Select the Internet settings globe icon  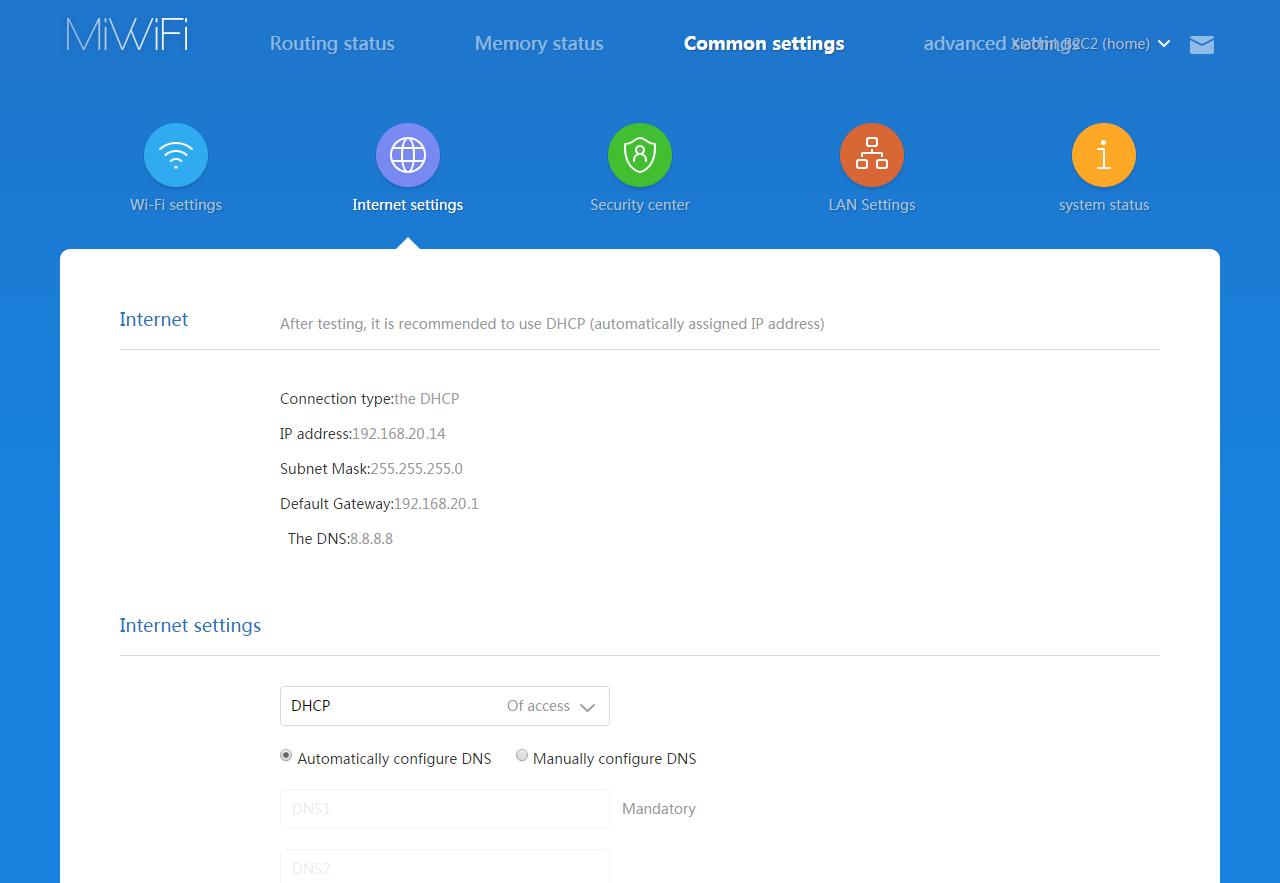pos(408,155)
